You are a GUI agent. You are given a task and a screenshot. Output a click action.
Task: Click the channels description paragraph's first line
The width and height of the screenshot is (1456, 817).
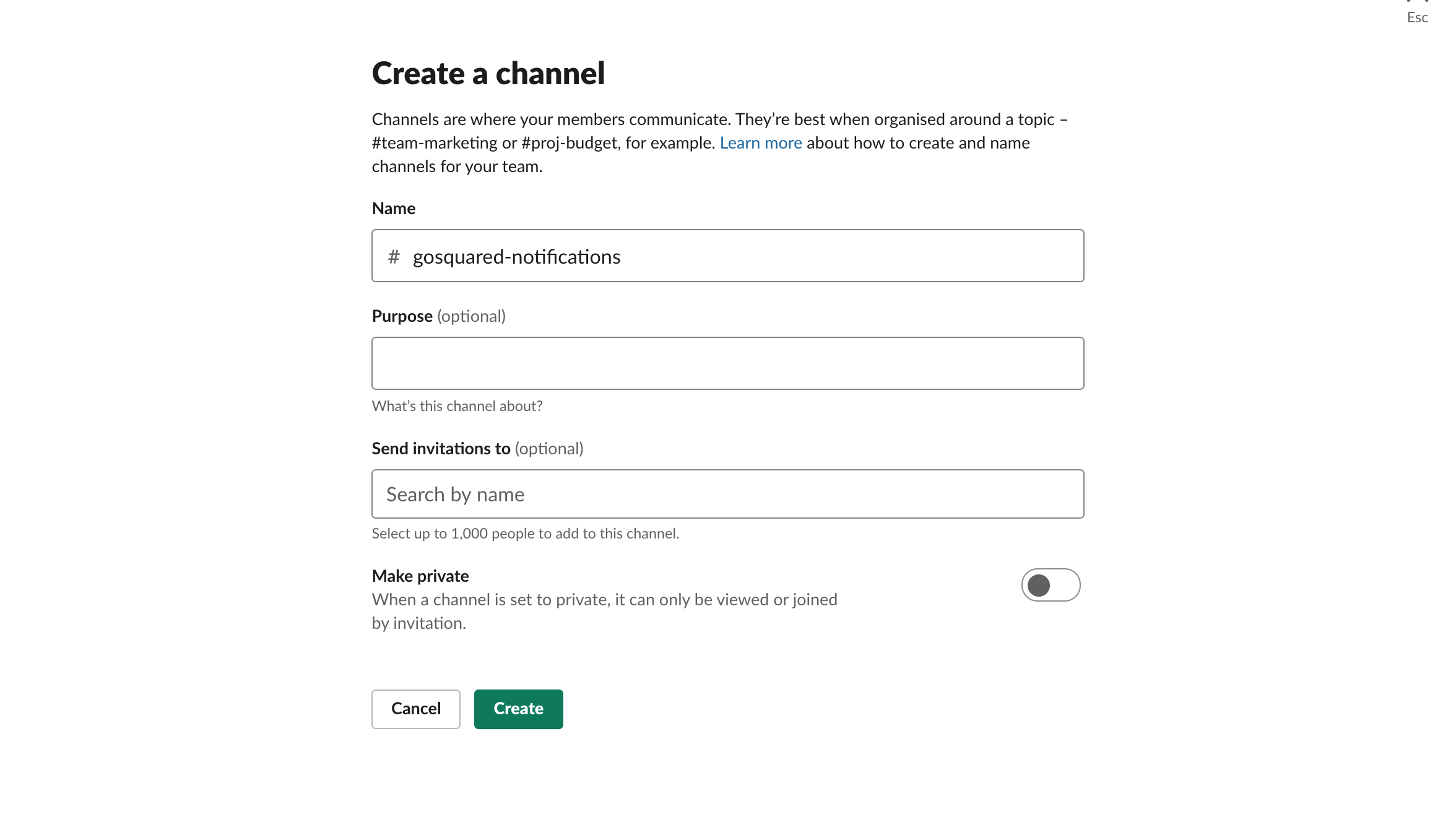tap(718, 119)
